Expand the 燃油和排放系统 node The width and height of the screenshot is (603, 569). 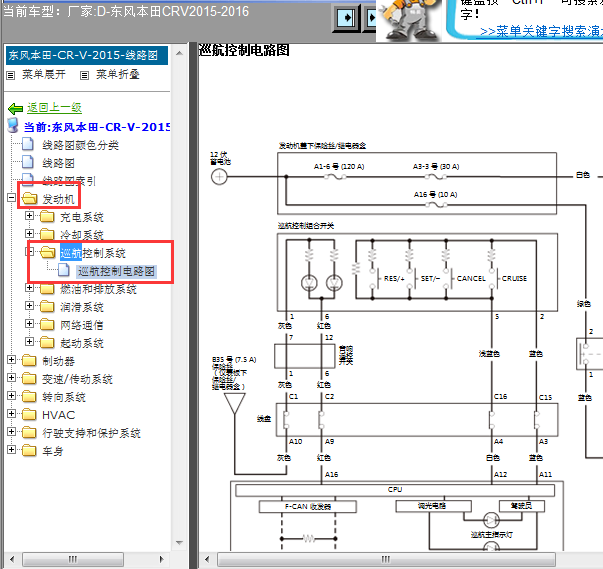coord(29,288)
